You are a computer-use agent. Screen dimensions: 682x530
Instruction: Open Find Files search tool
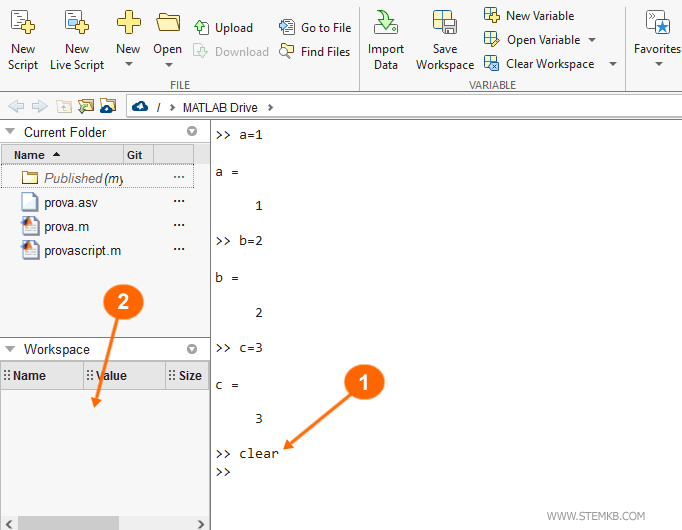[288, 51]
